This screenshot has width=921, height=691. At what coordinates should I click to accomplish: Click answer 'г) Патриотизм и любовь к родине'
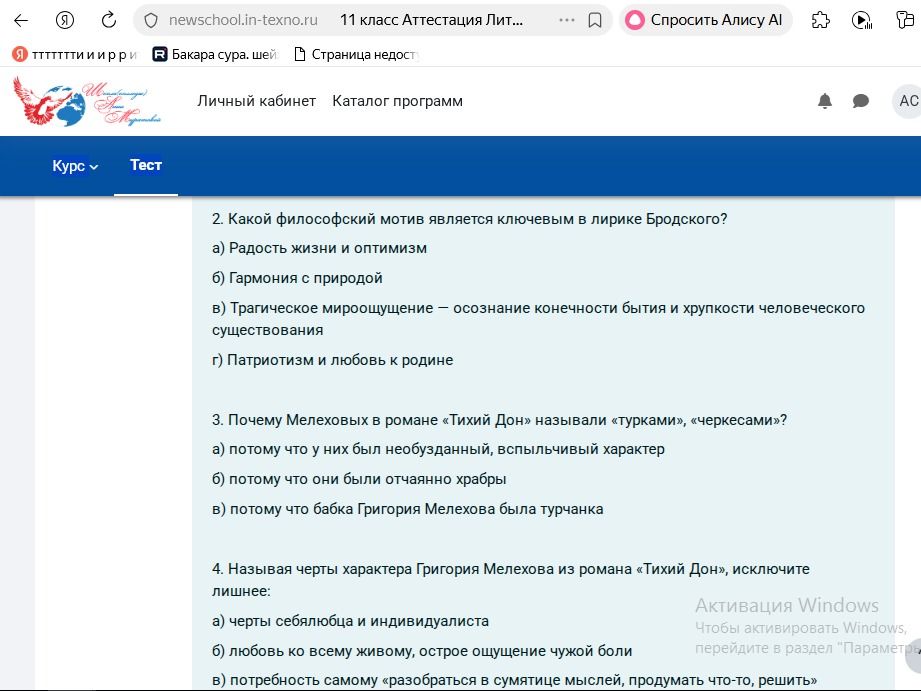332,360
